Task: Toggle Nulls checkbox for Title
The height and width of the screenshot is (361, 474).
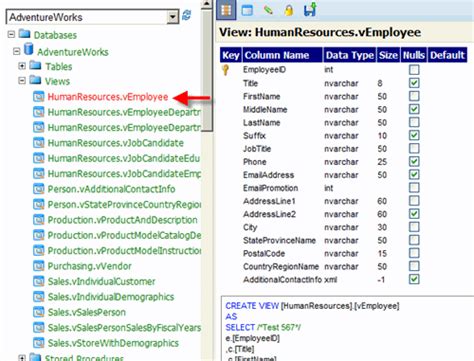Action: tap(414, 83)
